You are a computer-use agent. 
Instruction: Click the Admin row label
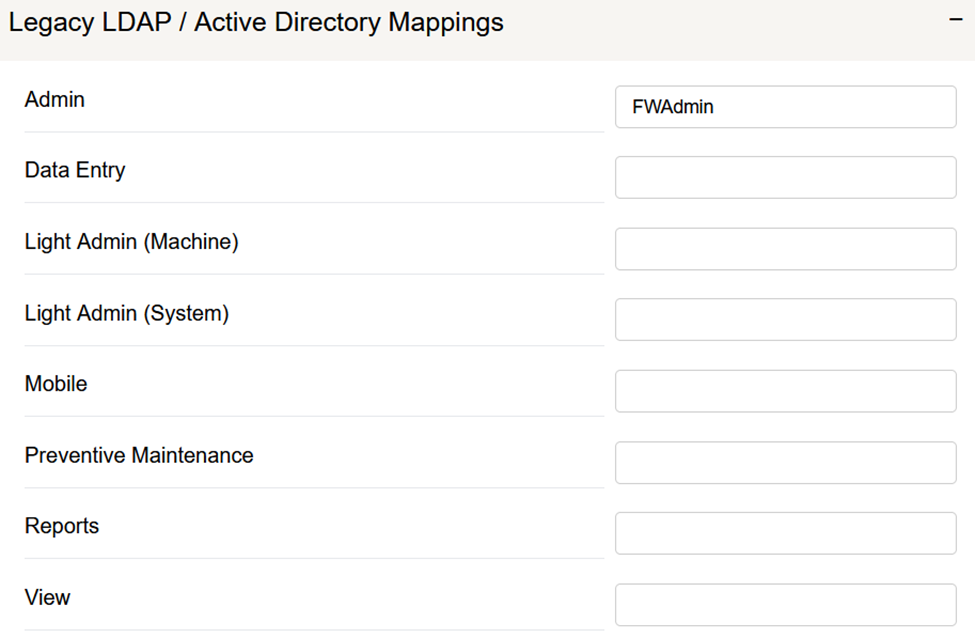[x=55, y=100]
